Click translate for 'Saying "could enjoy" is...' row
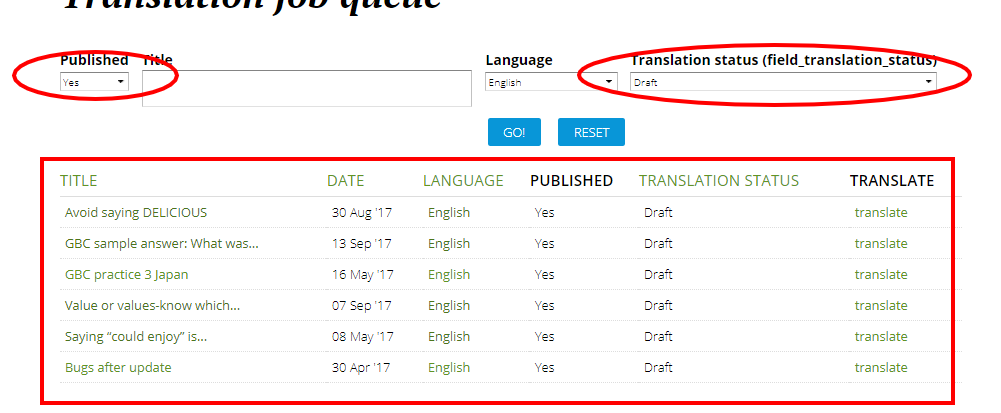Image resolution: width=1001 pixels, height=413 pixels. [881, 337]
